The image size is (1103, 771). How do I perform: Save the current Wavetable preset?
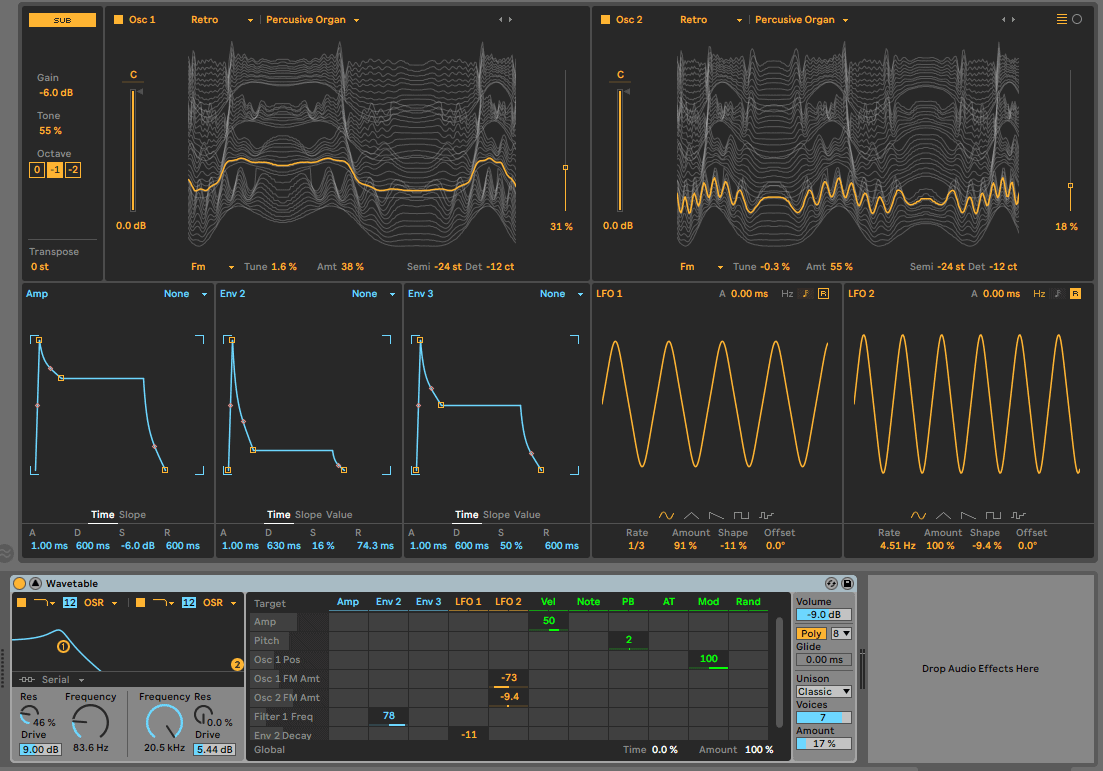(847, 582)
